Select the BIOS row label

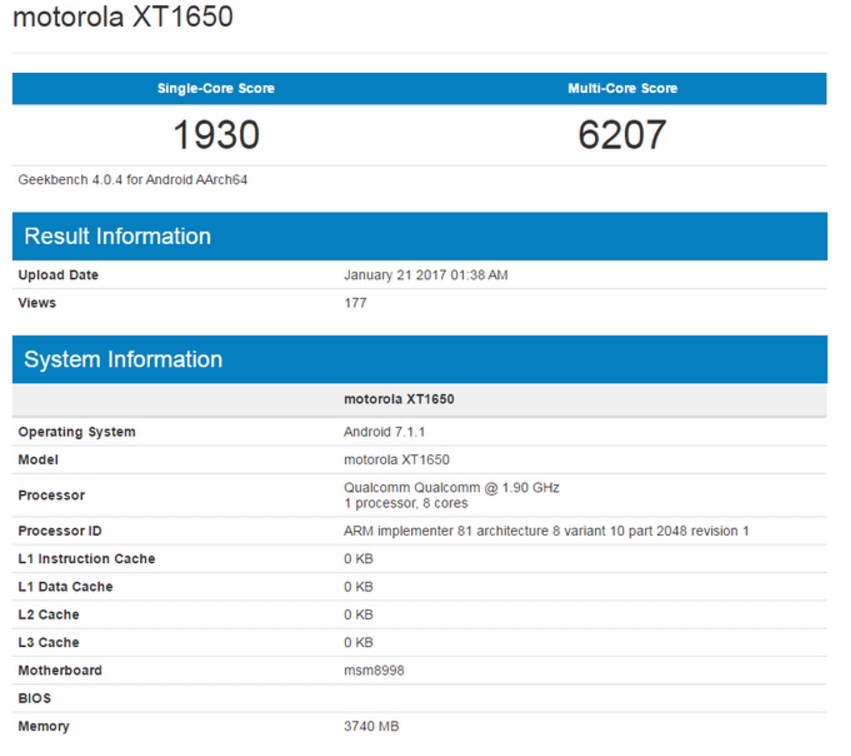[34, 698]
